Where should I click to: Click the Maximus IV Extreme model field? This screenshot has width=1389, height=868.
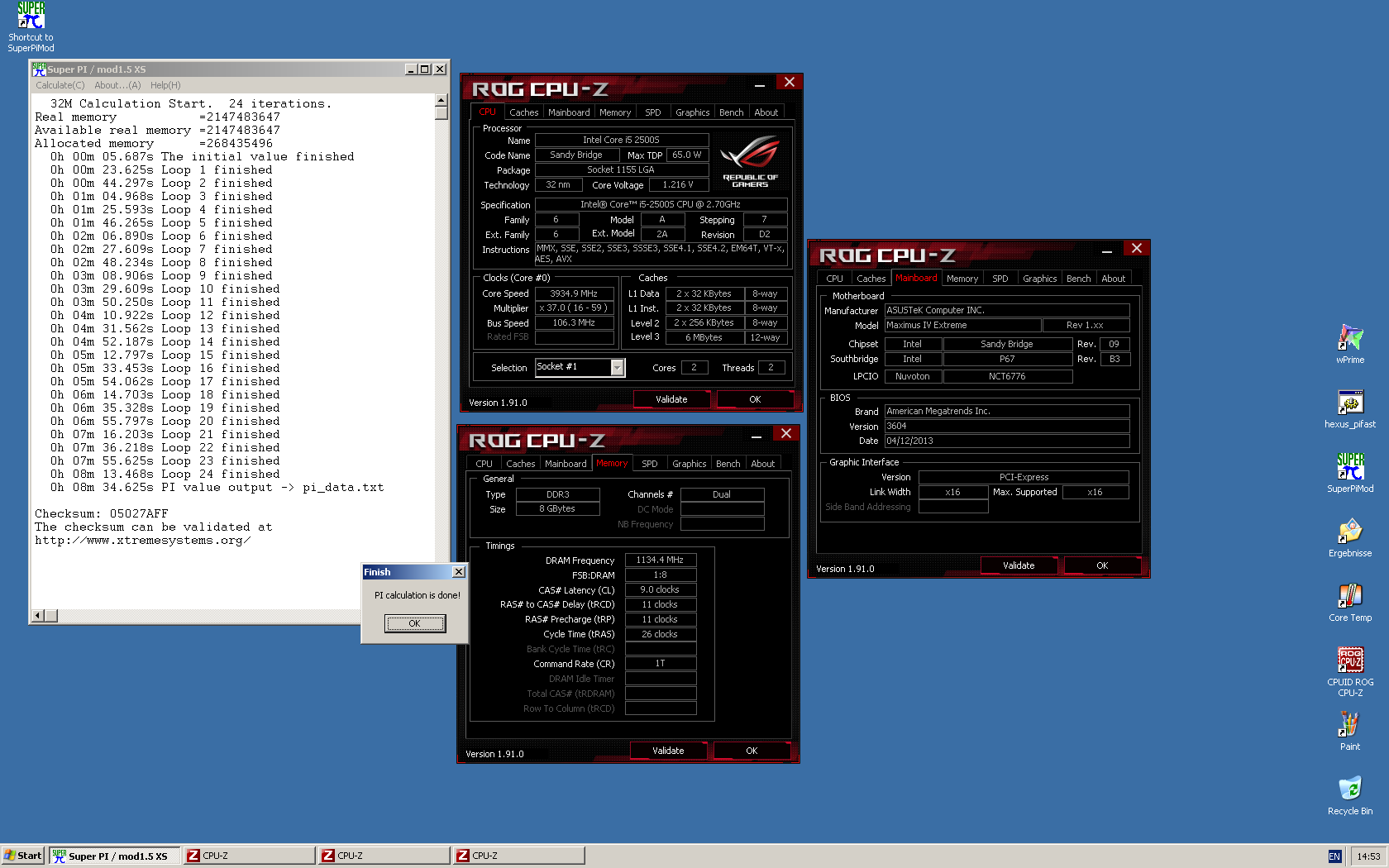tap(962, 325)
